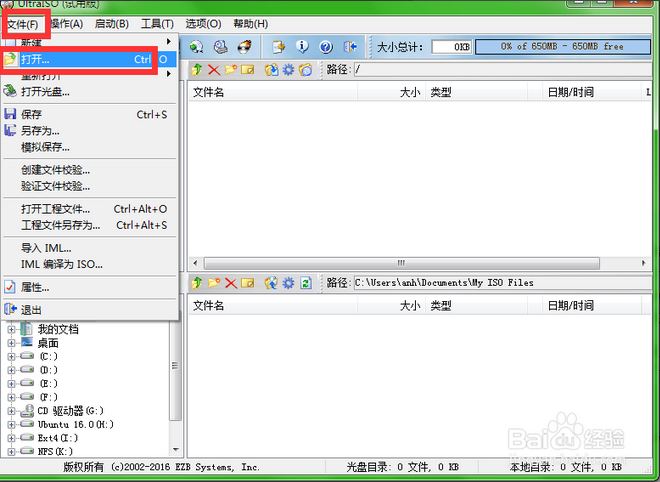
Task: Click the 0% of 650MB capacity bar
Action: point(563,46)
